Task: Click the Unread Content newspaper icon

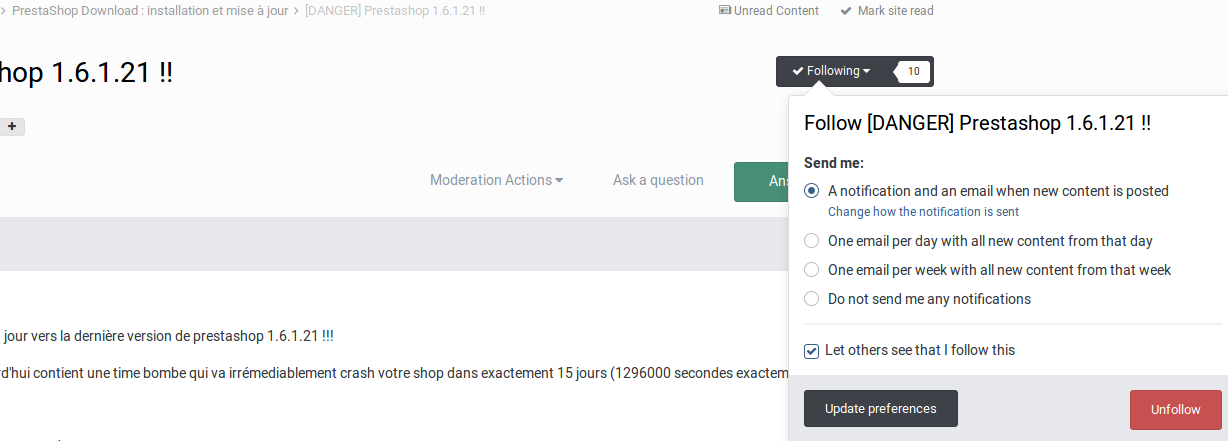Action: pos(724,11)
